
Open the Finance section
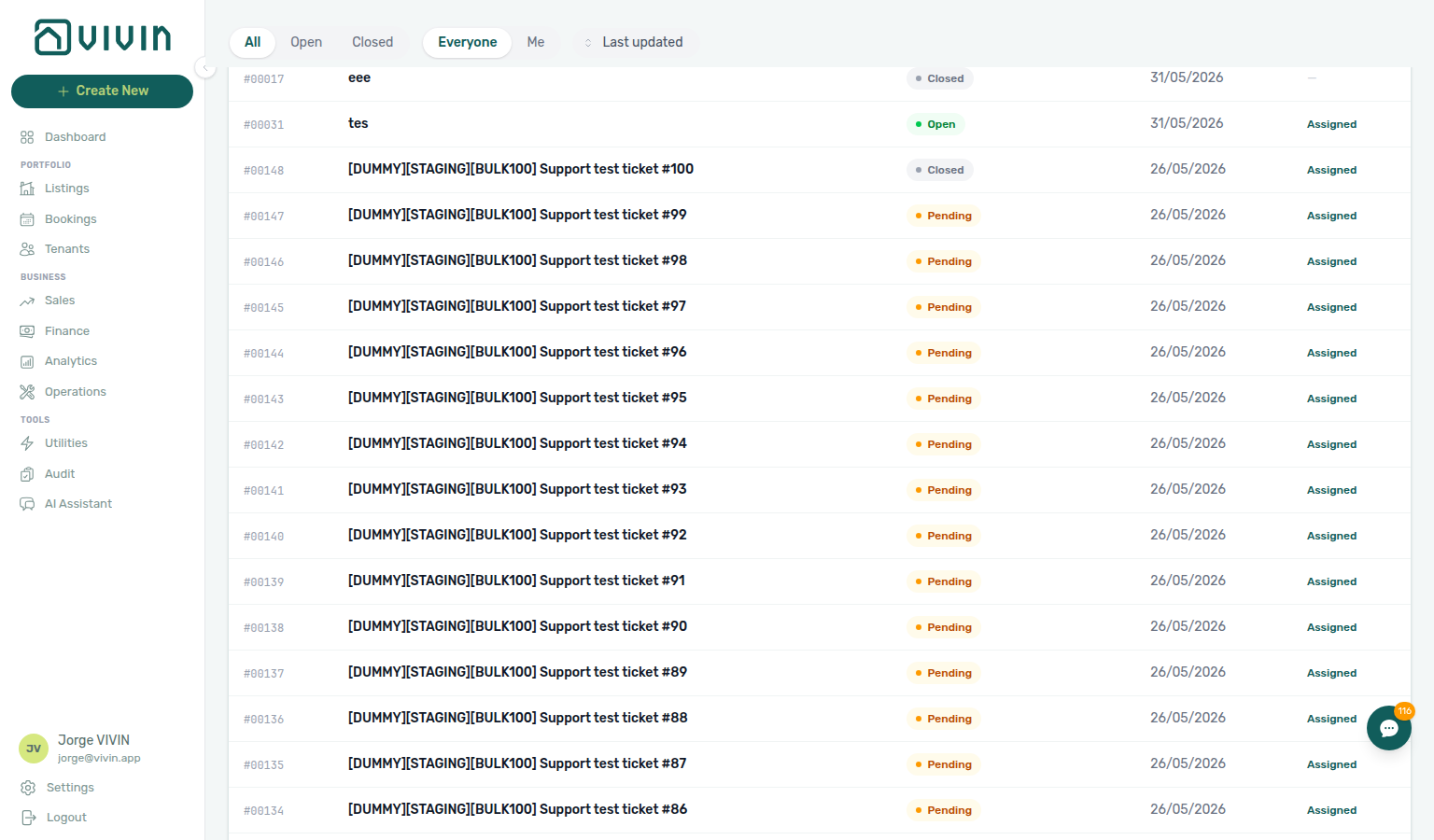pos(67,331)
